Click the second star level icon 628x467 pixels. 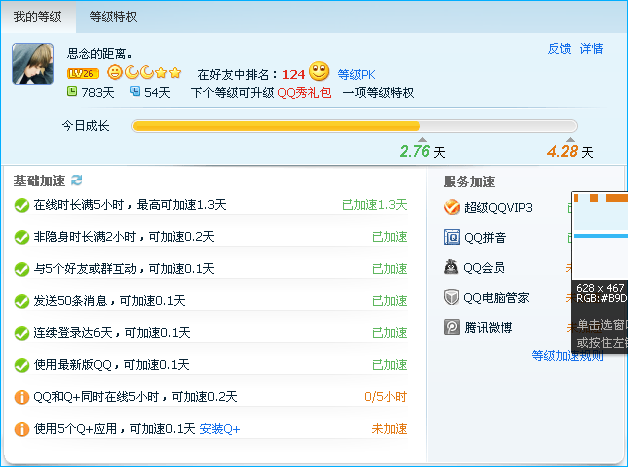click(175, 72)
